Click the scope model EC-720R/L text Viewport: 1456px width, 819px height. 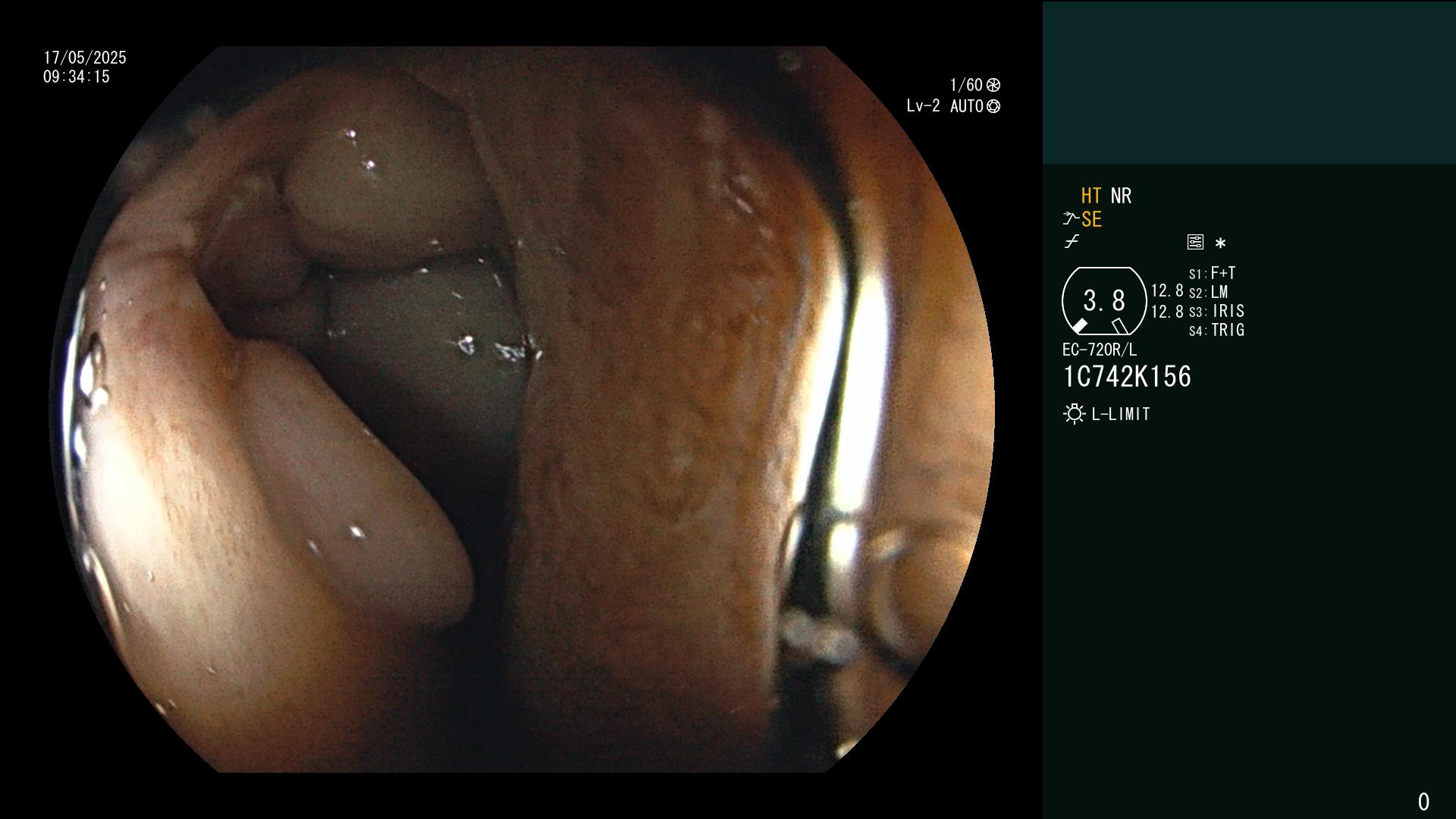(1100, 350)
